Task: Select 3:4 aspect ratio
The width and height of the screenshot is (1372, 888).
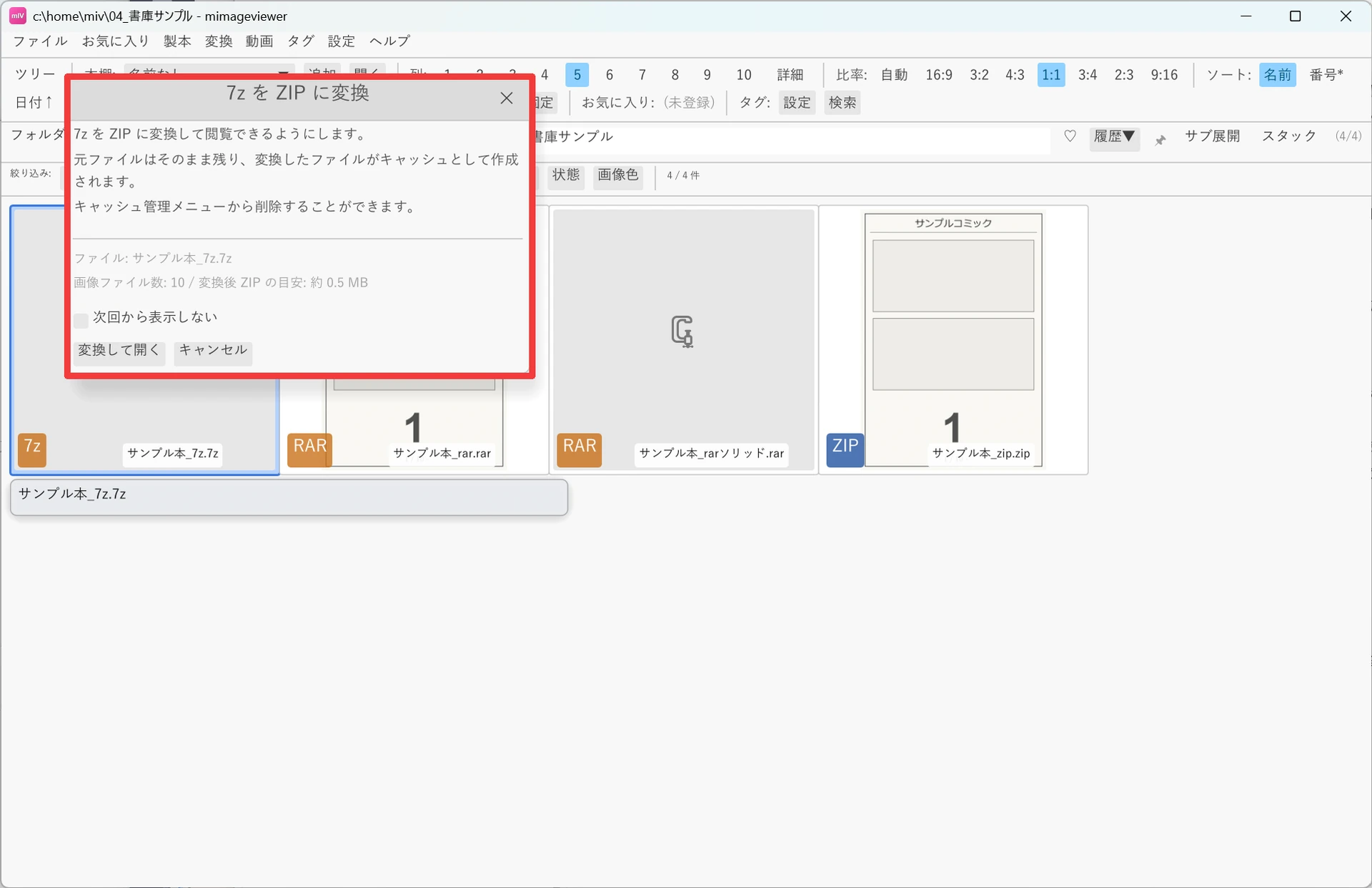Action: pyautogui.click(x=1088, y=75)
